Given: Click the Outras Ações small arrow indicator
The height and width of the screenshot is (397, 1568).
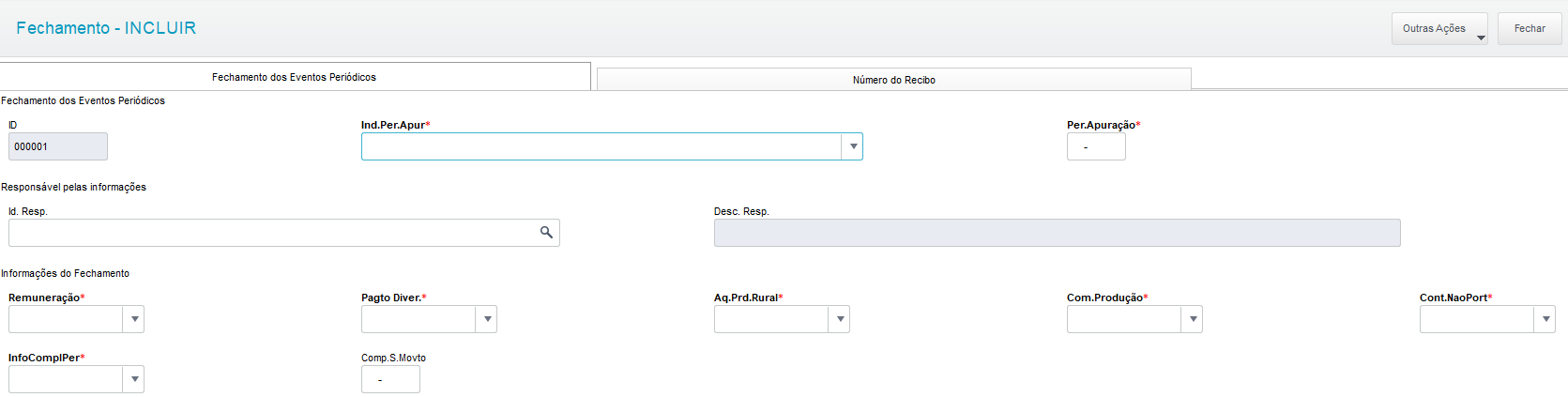Looking at the screenshot, I should [x=1481, y=38].
